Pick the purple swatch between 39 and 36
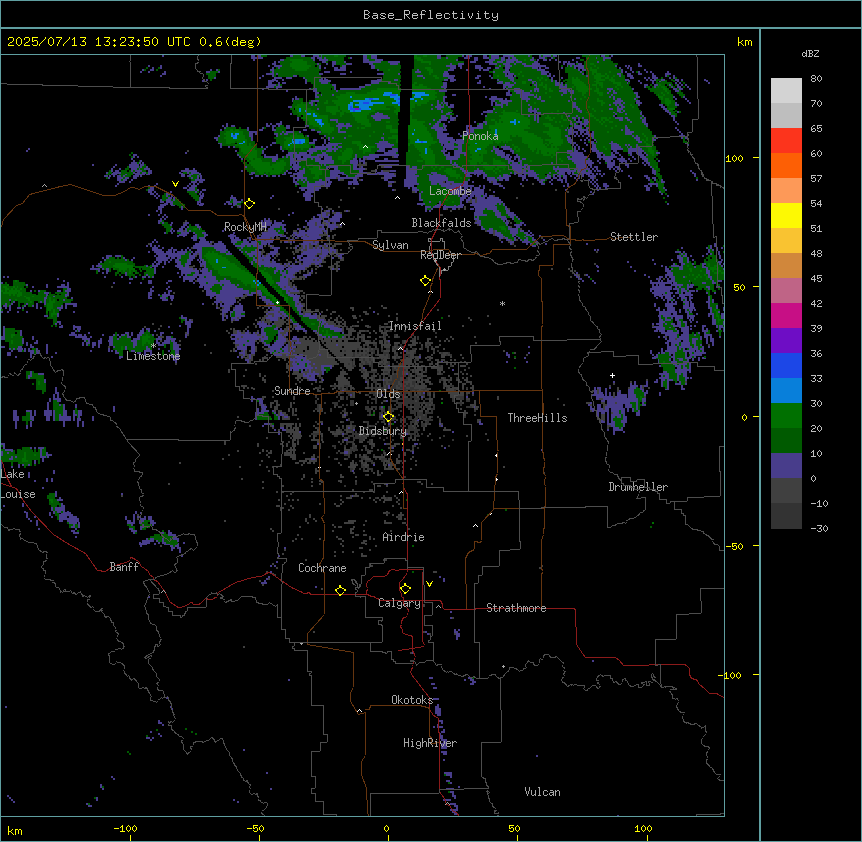The height and width of the screenshot is (842, 862). point(786,341)
